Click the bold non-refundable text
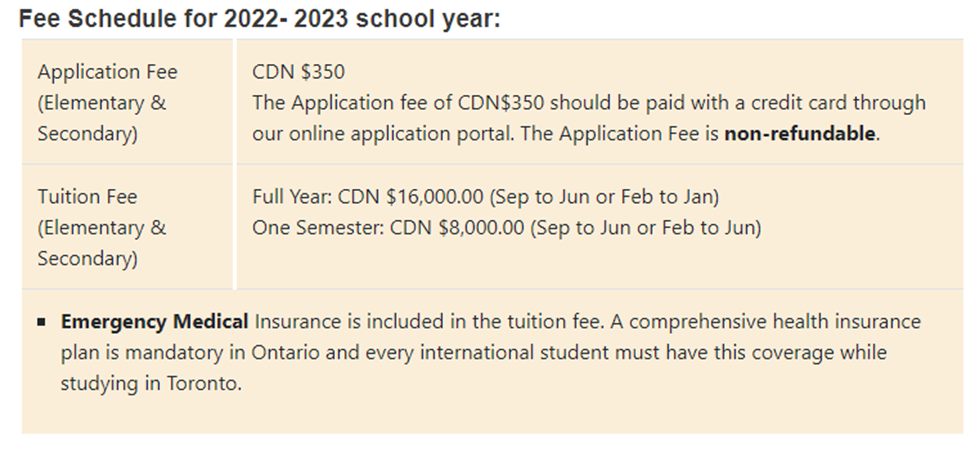Image resolution: width=975 pixels, height=457 pixels. pyautogui.click(x=800, y=134)
